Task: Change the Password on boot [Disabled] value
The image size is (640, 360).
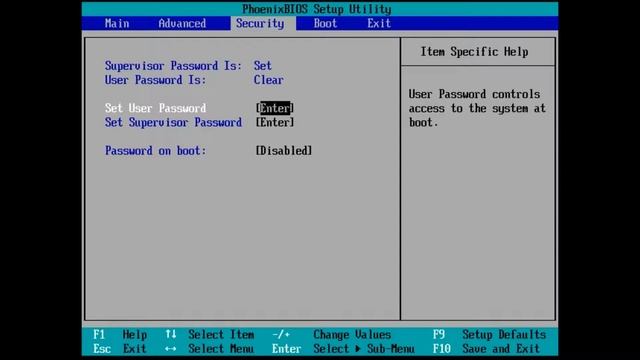Action: coord(284,151)
